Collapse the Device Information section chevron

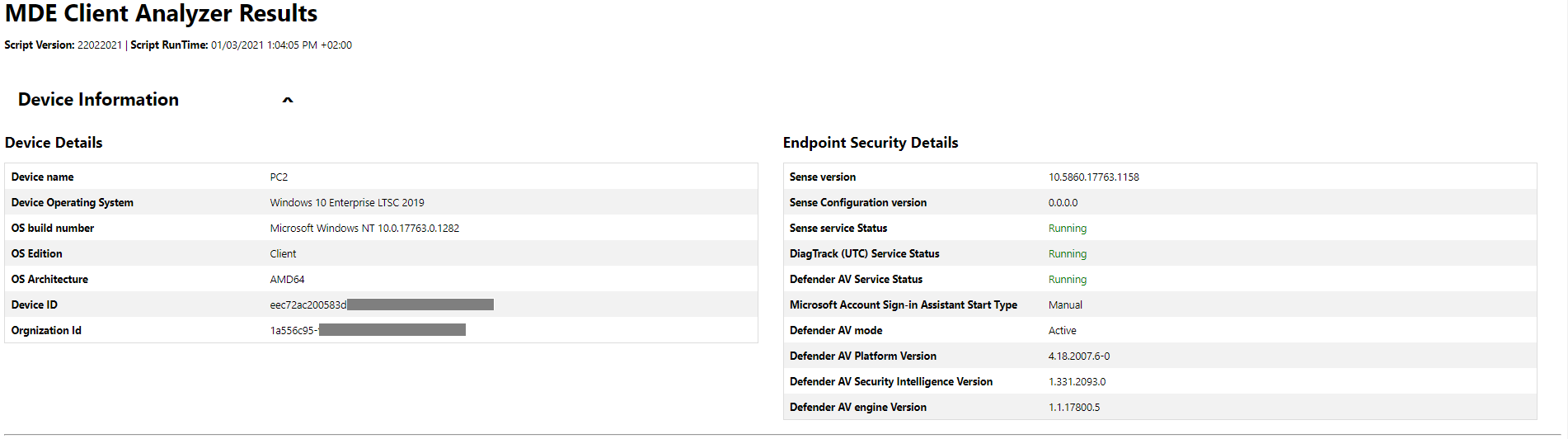click(288, 100)
